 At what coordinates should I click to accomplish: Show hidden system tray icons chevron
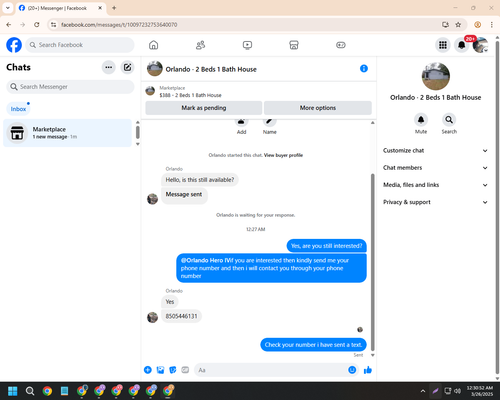(x=423, y=391)
